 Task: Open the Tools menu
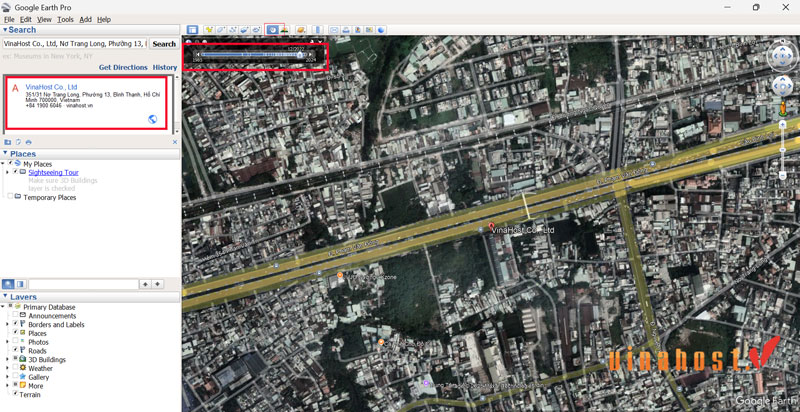pos(65,19)
